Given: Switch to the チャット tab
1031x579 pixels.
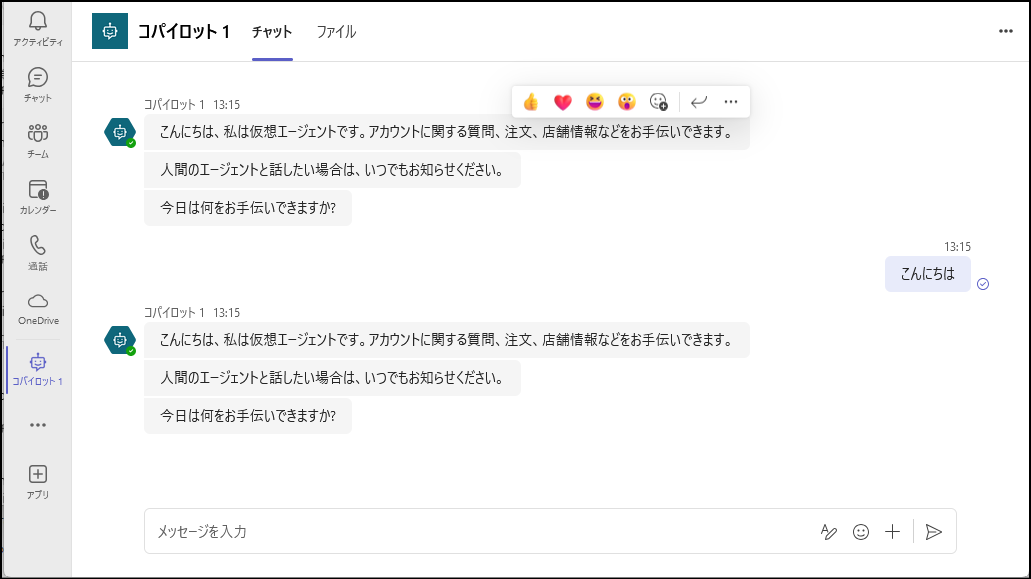Looking at the screenshot, I should tap(272, 32).
